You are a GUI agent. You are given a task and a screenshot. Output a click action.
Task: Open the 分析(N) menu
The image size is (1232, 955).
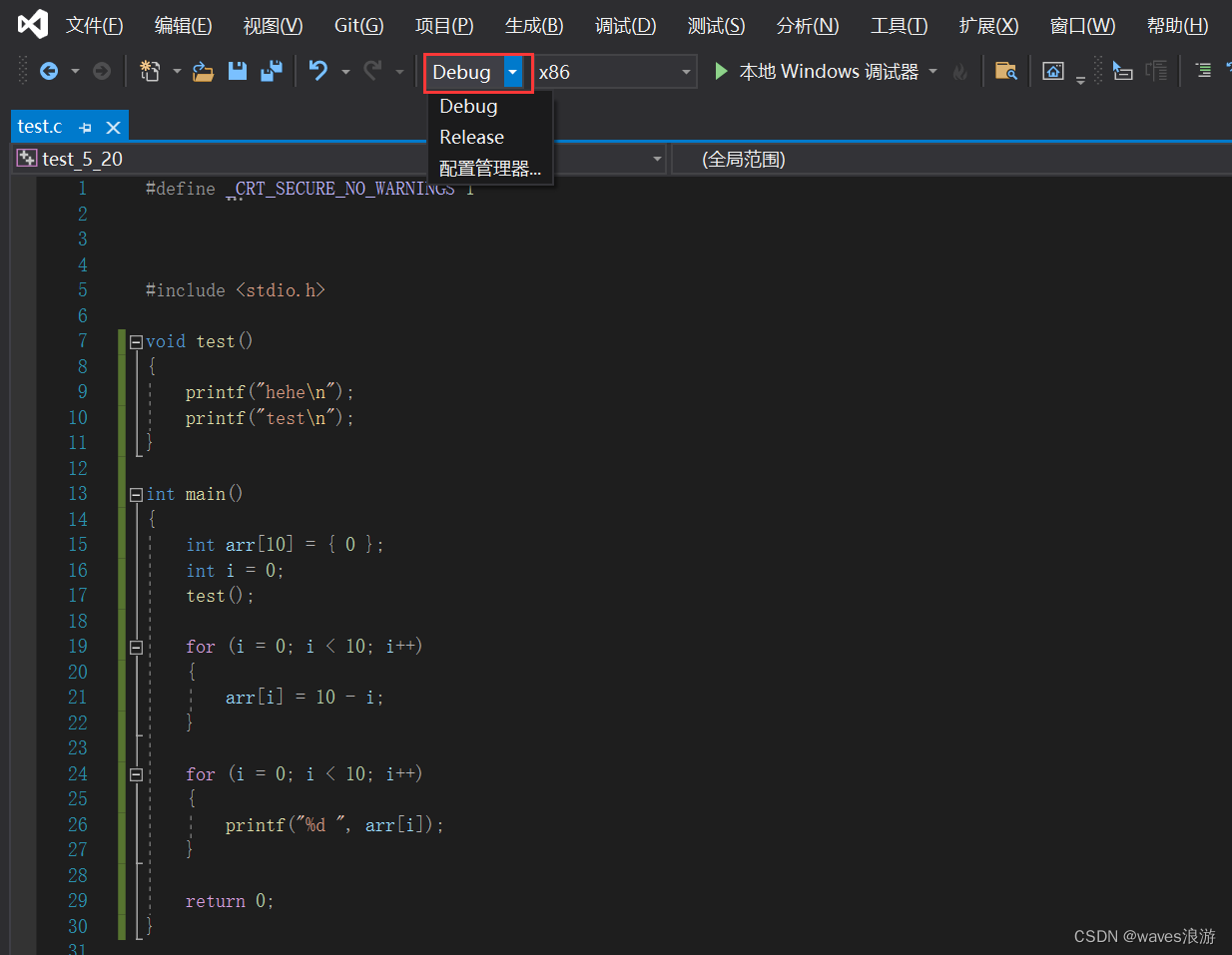[807, 25]
